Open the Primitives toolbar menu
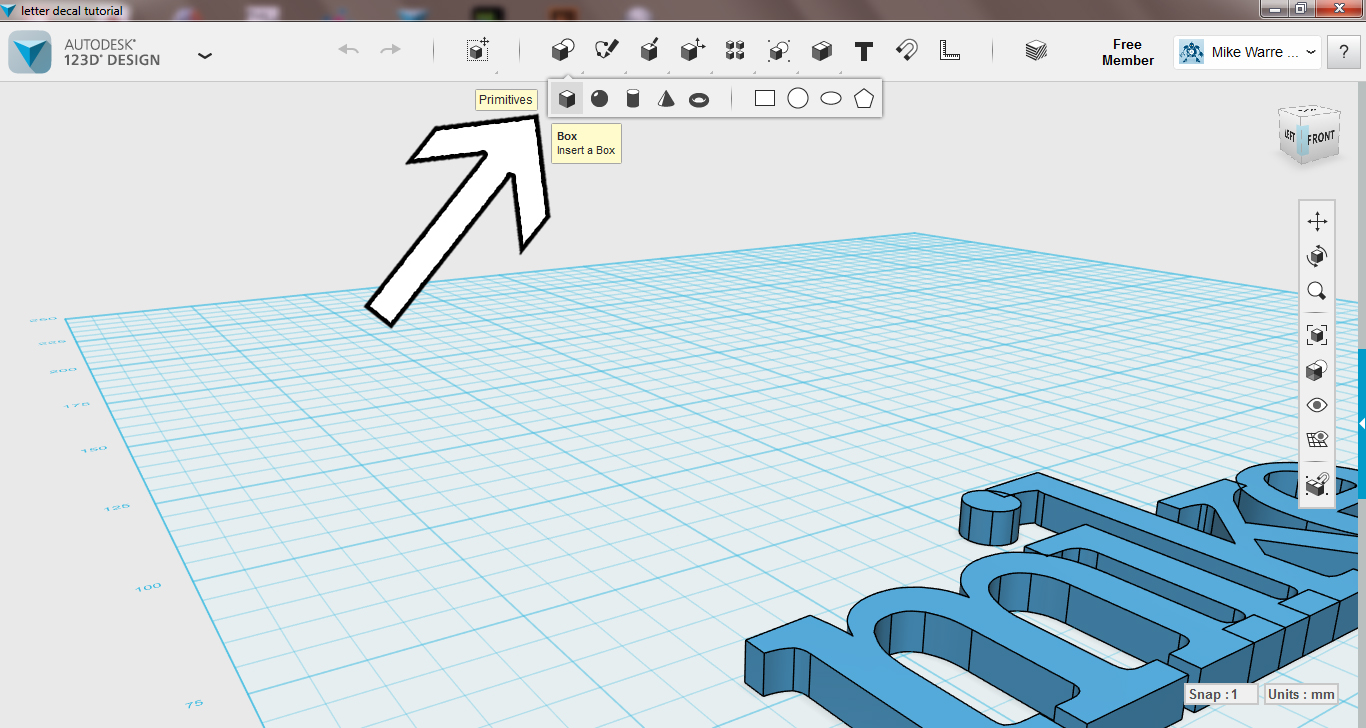Viewport: 1366px width, 728px height. coord(563,51)
